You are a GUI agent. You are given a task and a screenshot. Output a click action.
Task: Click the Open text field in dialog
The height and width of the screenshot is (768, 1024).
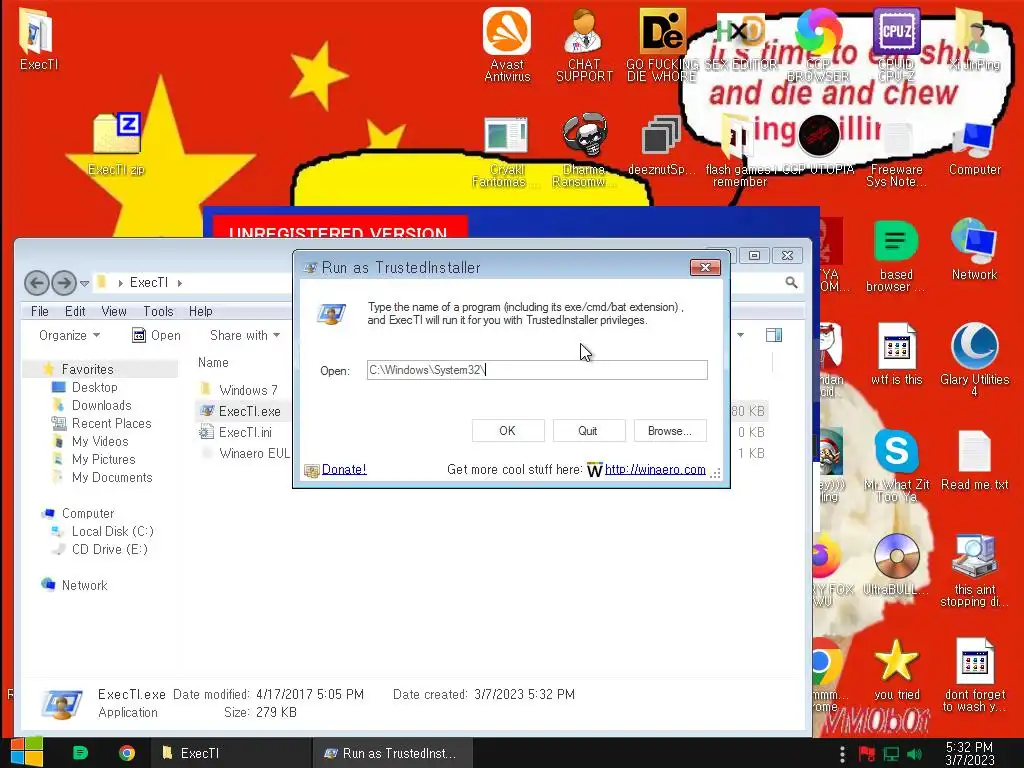point(537,370)
